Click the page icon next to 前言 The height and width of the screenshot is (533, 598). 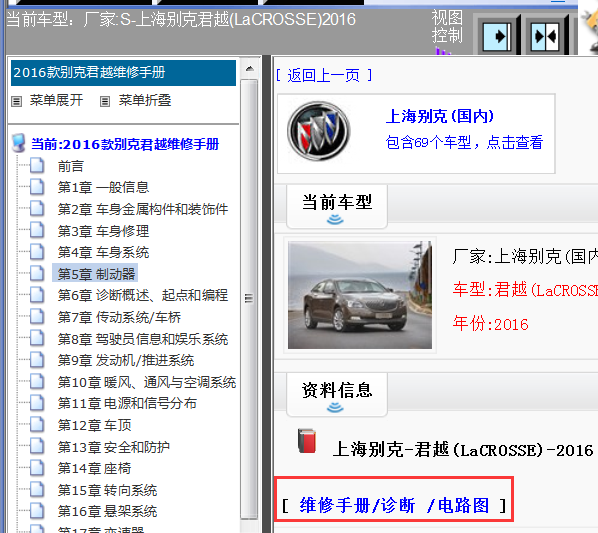[37, 166]
